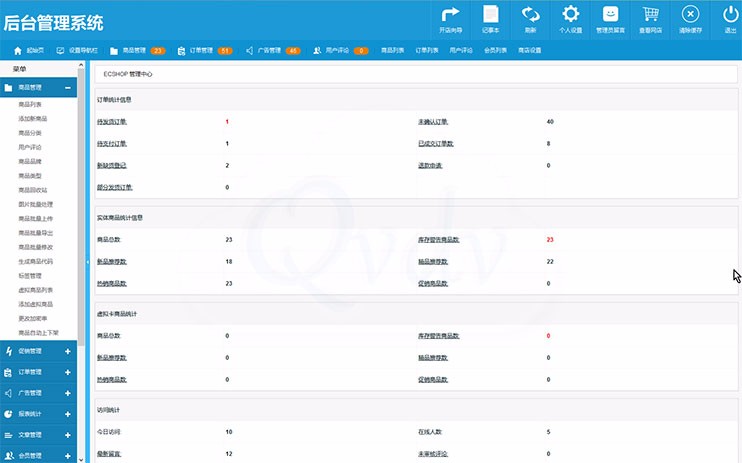Open 商品批量修改 in the sidebar
Viewport: 742px width, 463px height.
click(x=35, y=247)
